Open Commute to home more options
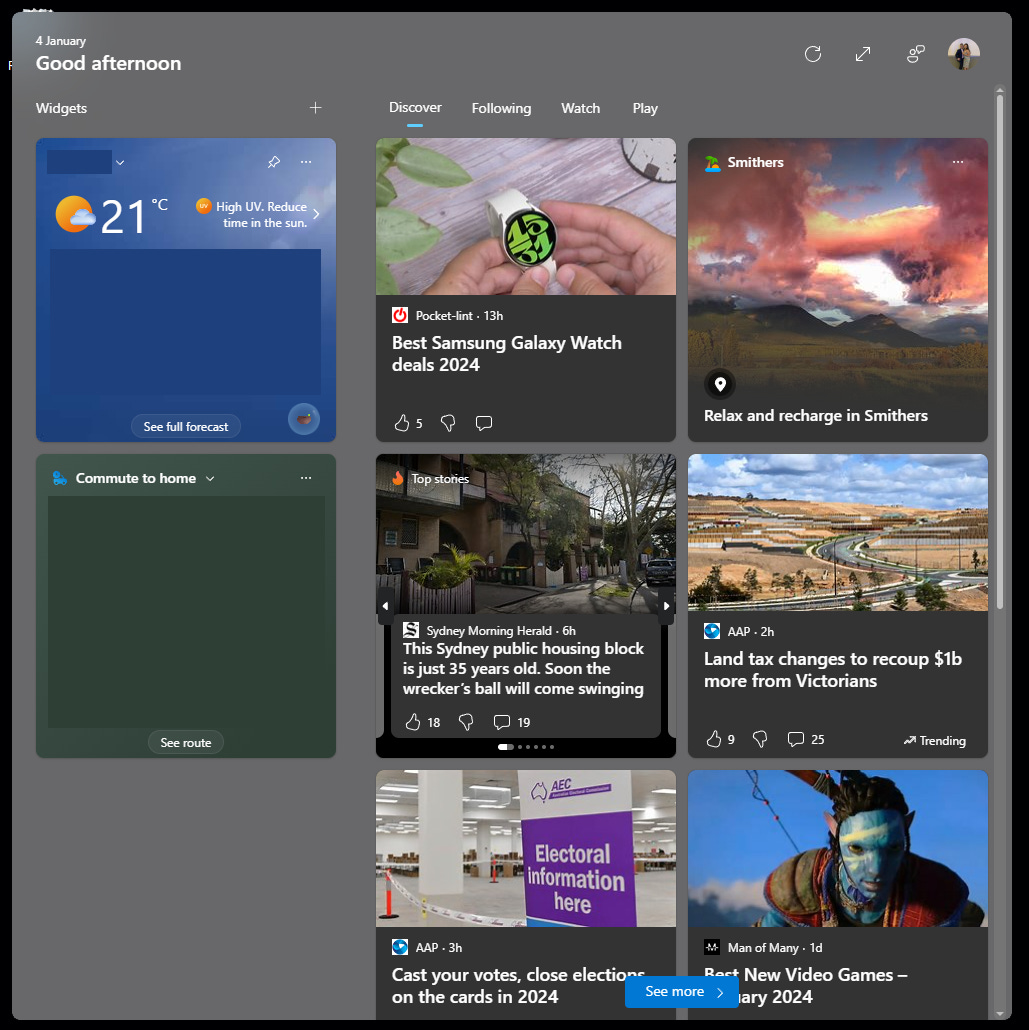 [x=306, y=478]
